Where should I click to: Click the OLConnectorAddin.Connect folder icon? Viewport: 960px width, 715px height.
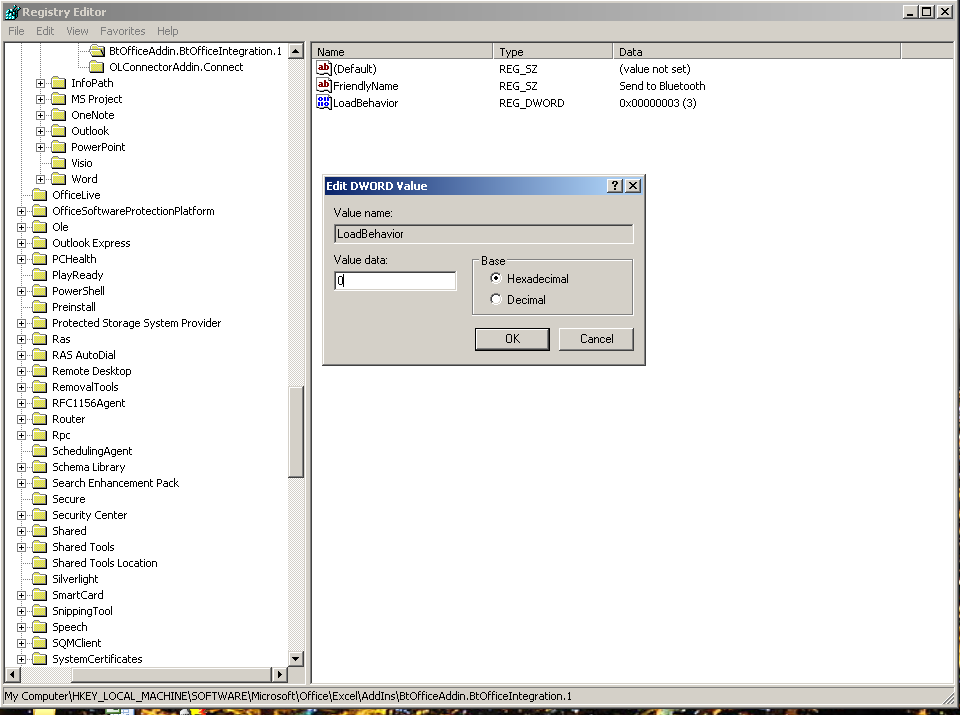pyautogui.click(x=97, y=67)
